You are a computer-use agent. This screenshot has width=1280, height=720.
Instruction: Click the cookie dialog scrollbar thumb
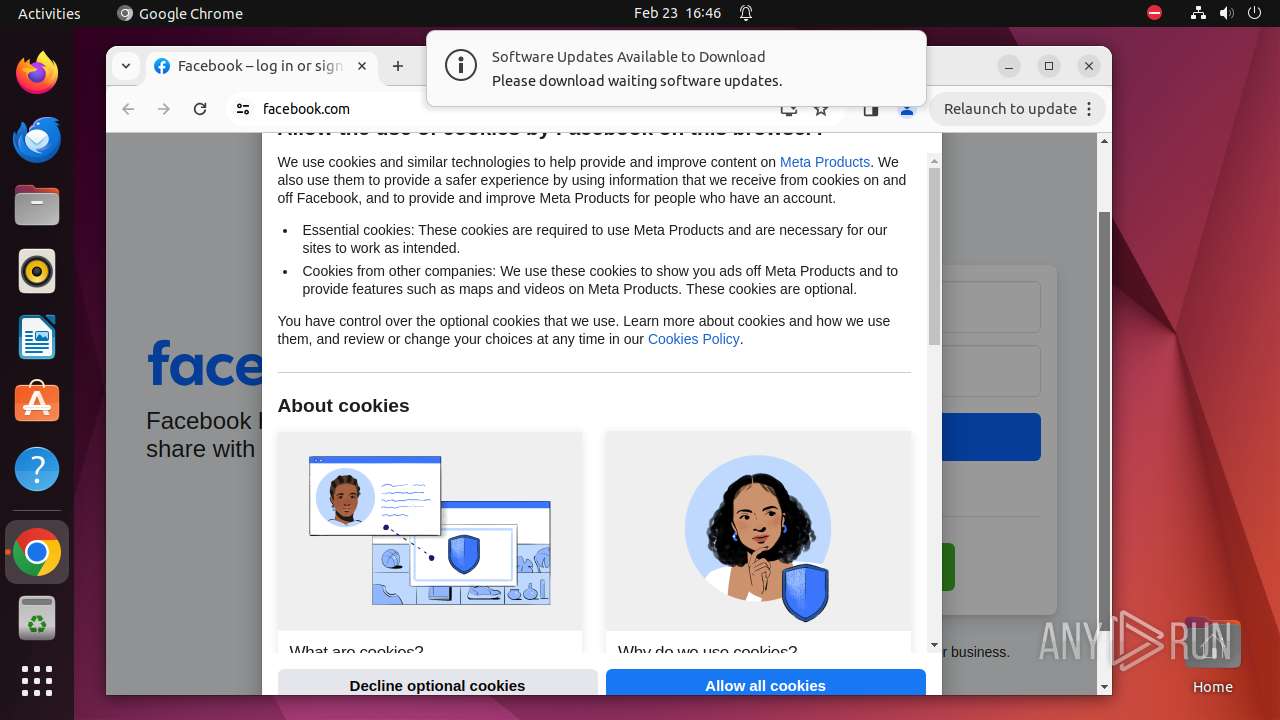pyautogui.click(x=934, y=256)
